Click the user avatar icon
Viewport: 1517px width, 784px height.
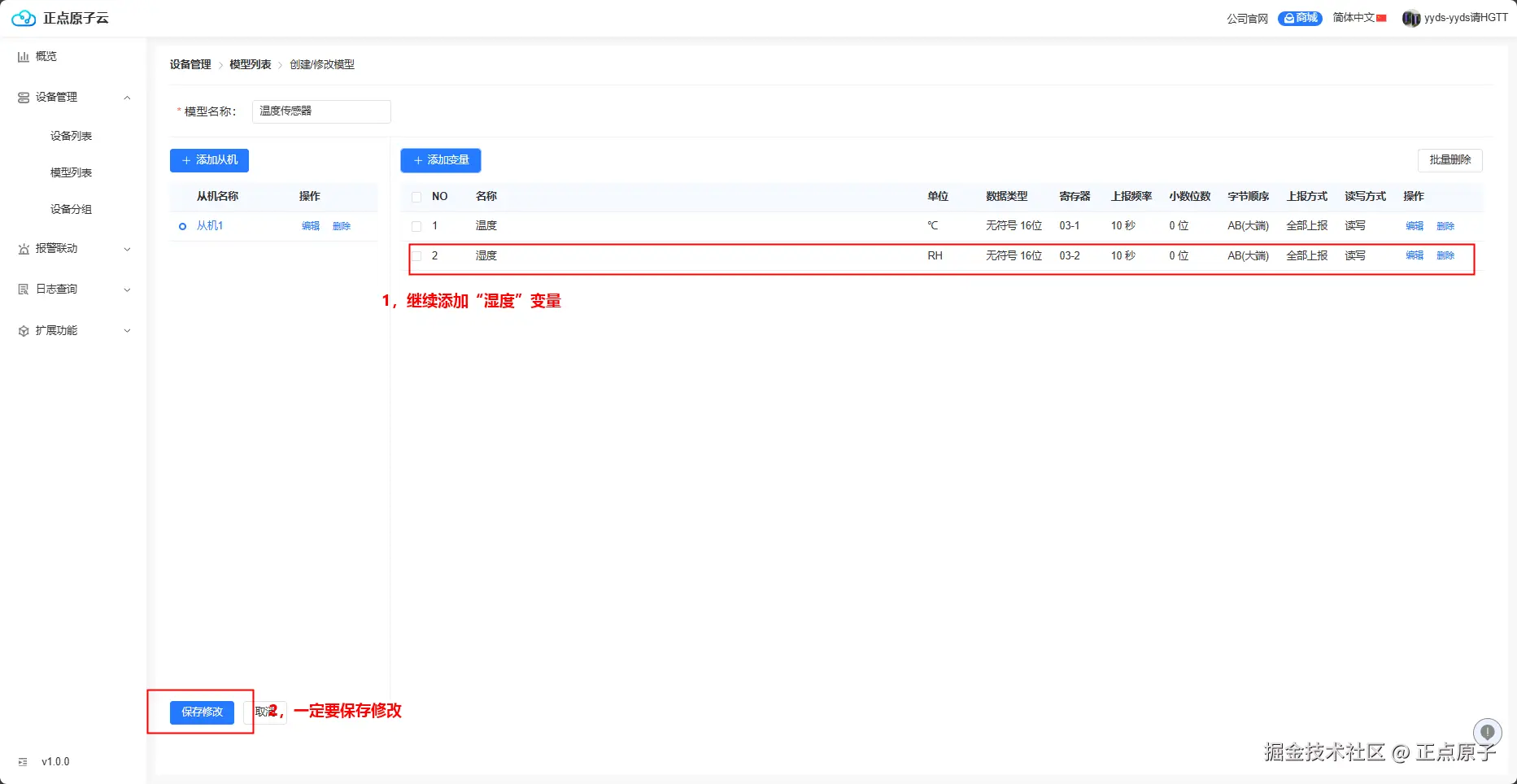(x=1411, y=18)
